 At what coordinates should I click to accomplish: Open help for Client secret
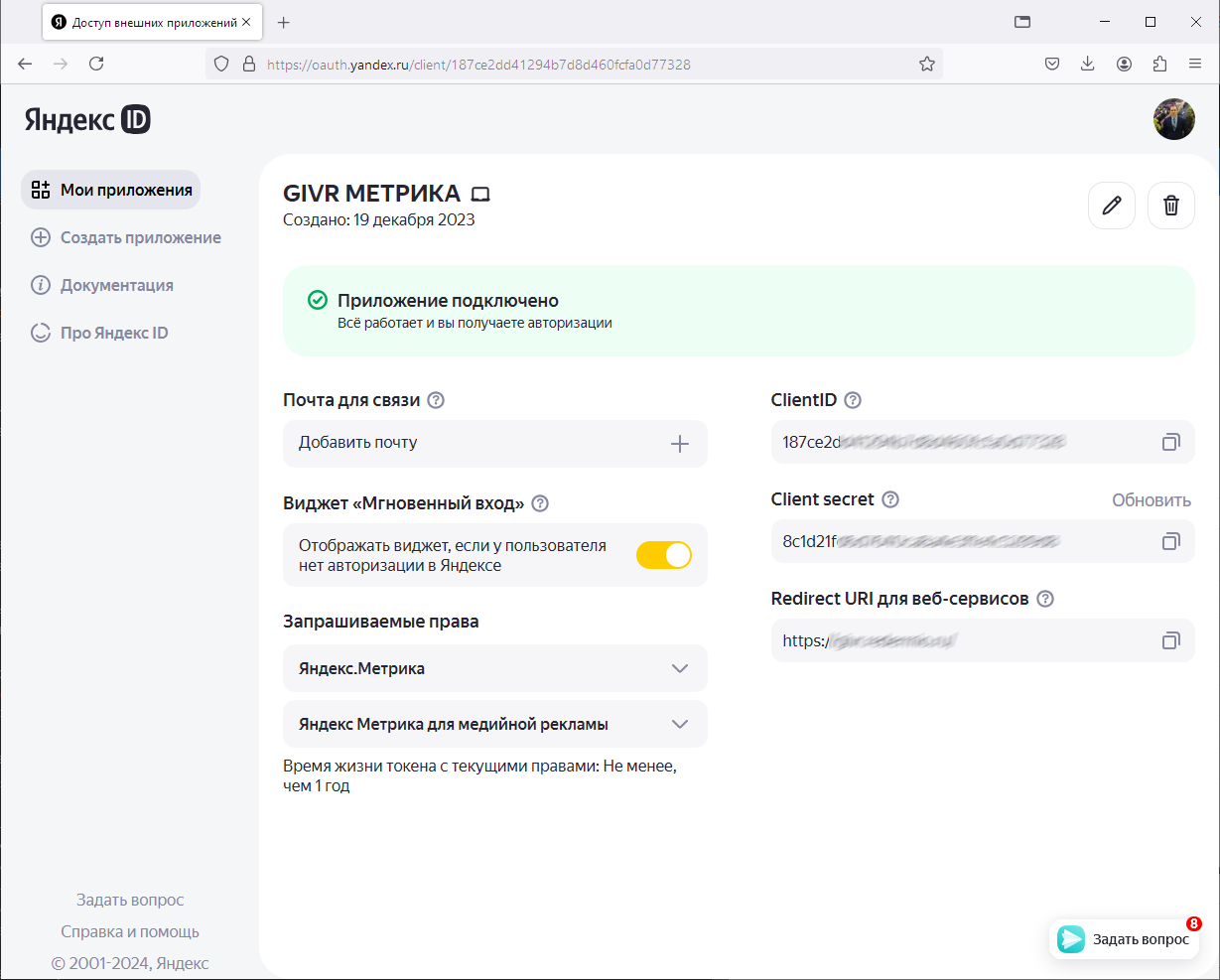pyautogui.click(x=890, y=499)
